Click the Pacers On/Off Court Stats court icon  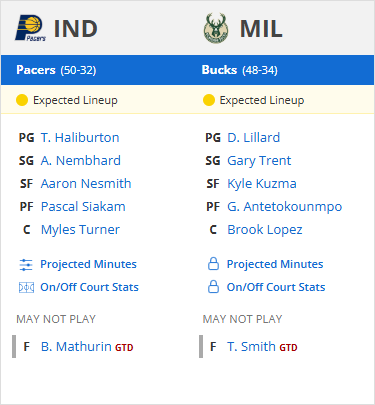point(26,287)
